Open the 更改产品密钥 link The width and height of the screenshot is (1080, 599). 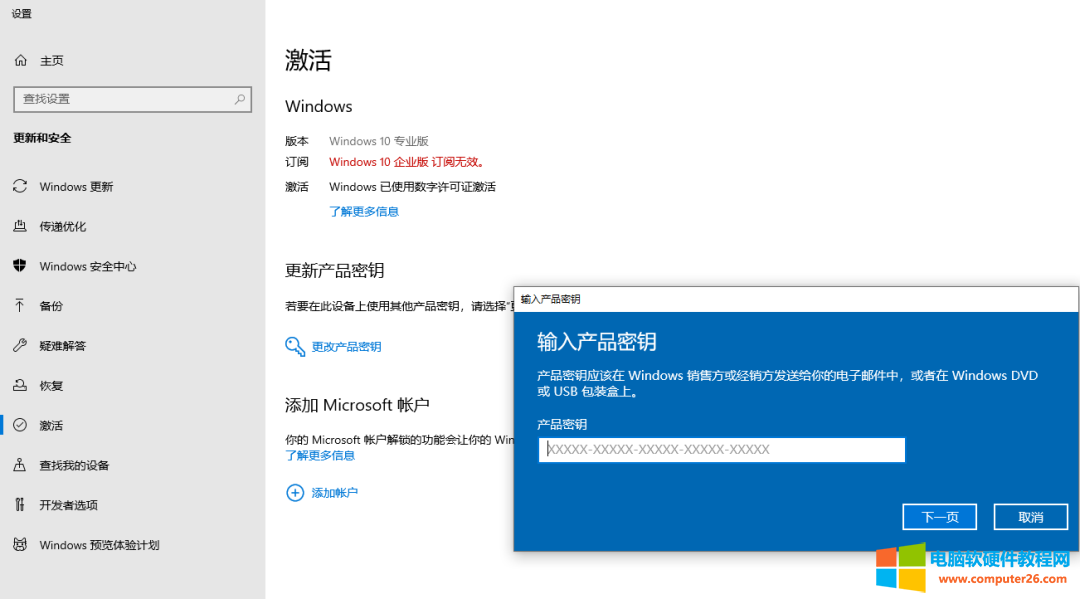click(342, 345)
